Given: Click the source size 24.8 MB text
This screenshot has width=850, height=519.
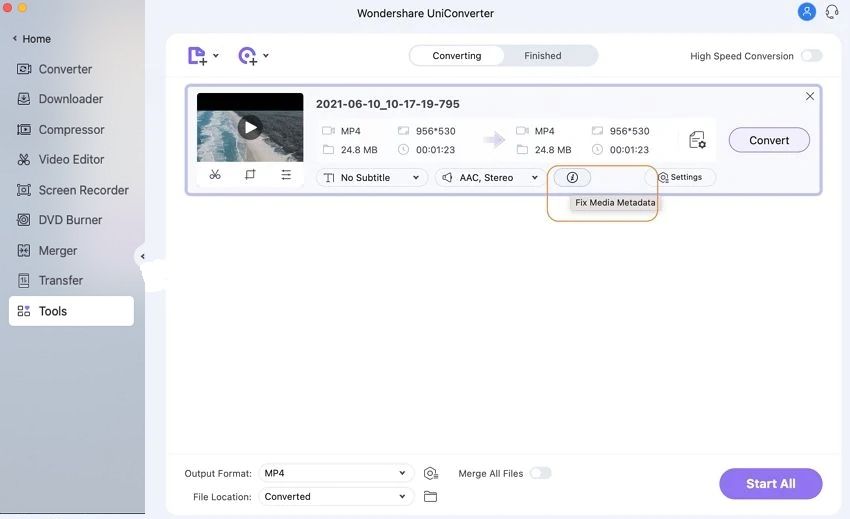Looking at the screenshot, I should (359, 150).
